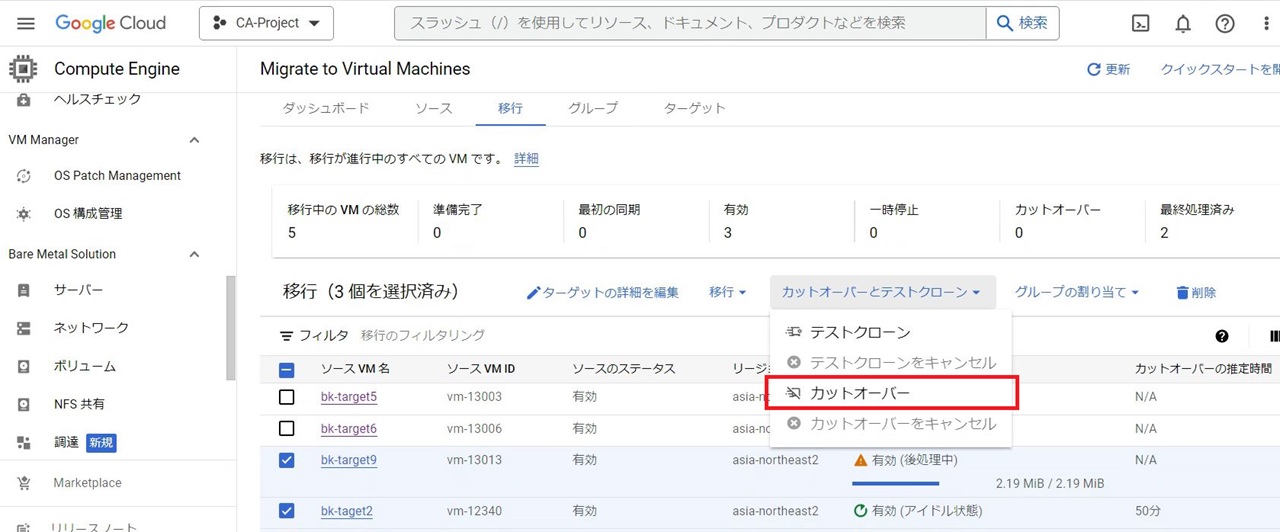Click the ネットワーク sidebar icon
This screenshot has width=1280, height=532.
point(24,328)
